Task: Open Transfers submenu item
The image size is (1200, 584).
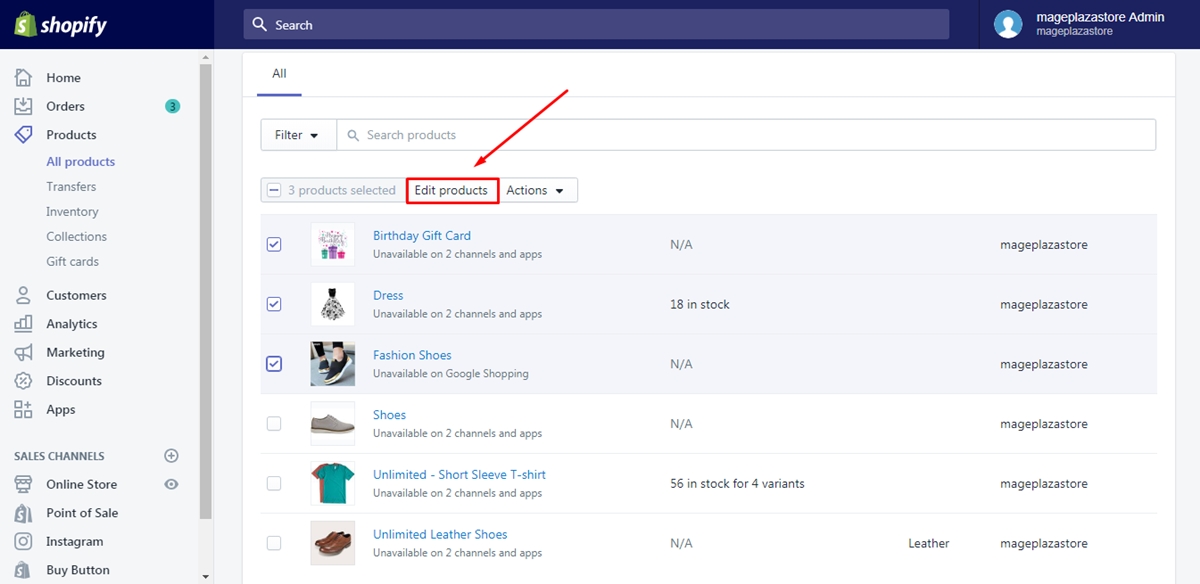Action: [71, 187]
